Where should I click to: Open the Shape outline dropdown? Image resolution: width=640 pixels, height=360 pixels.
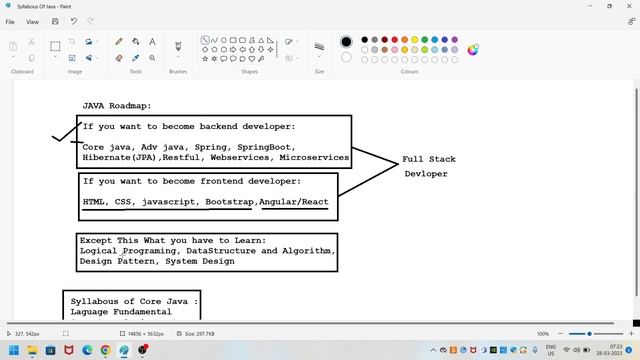[291, 42]
